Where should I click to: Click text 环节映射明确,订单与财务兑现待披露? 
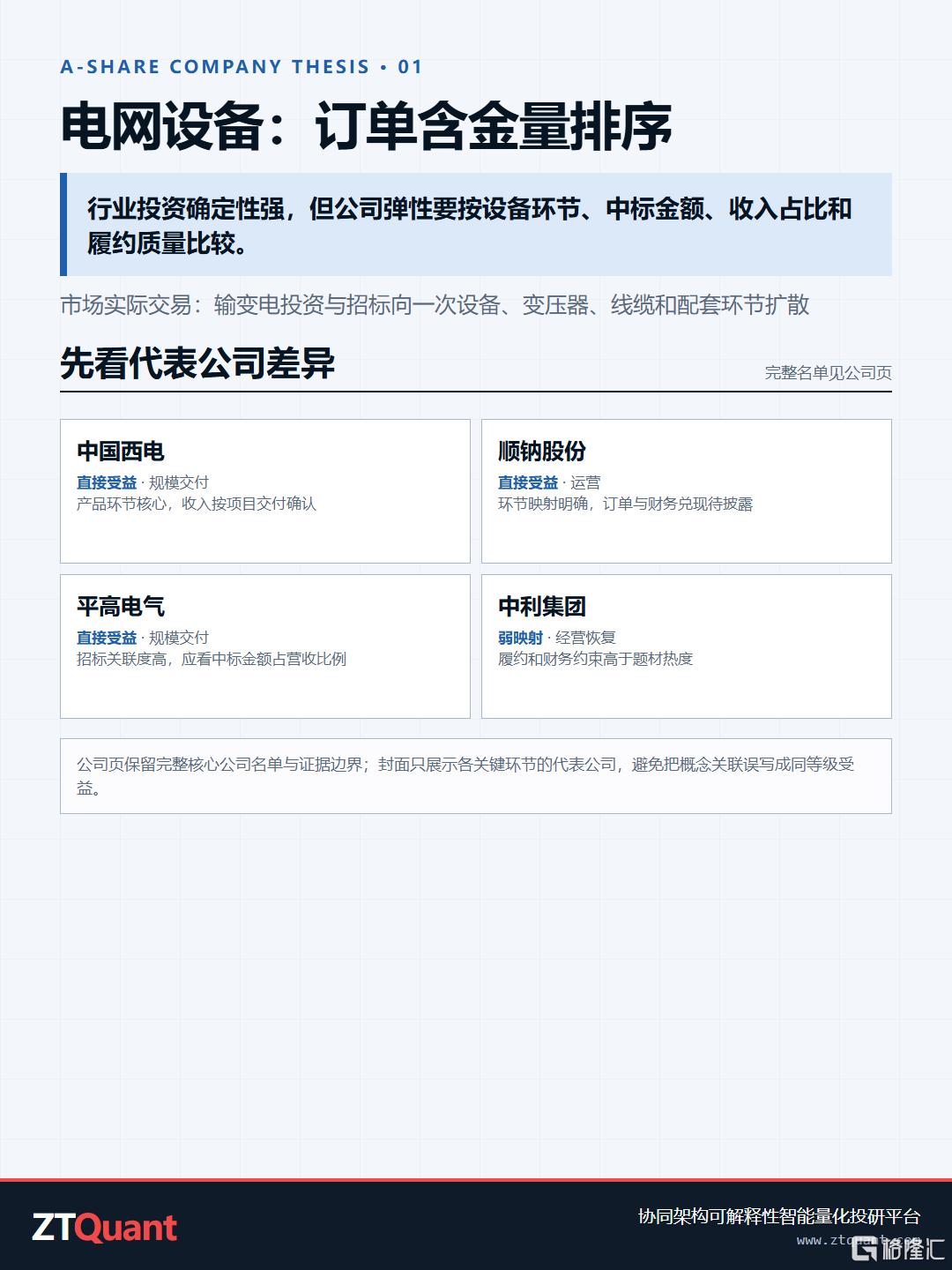click(626, 504)
